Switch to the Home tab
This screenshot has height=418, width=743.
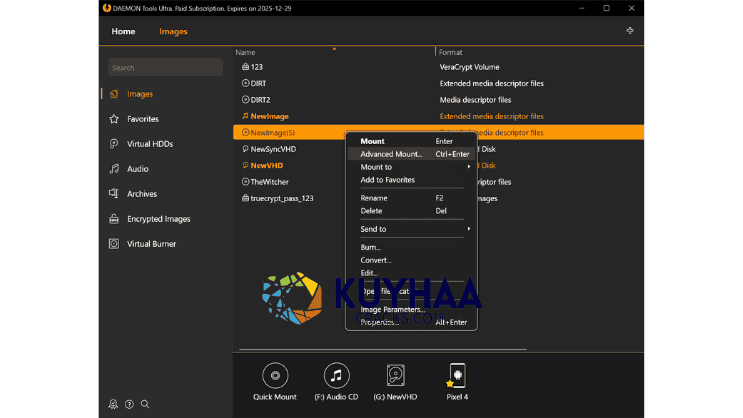pos(123,31)
